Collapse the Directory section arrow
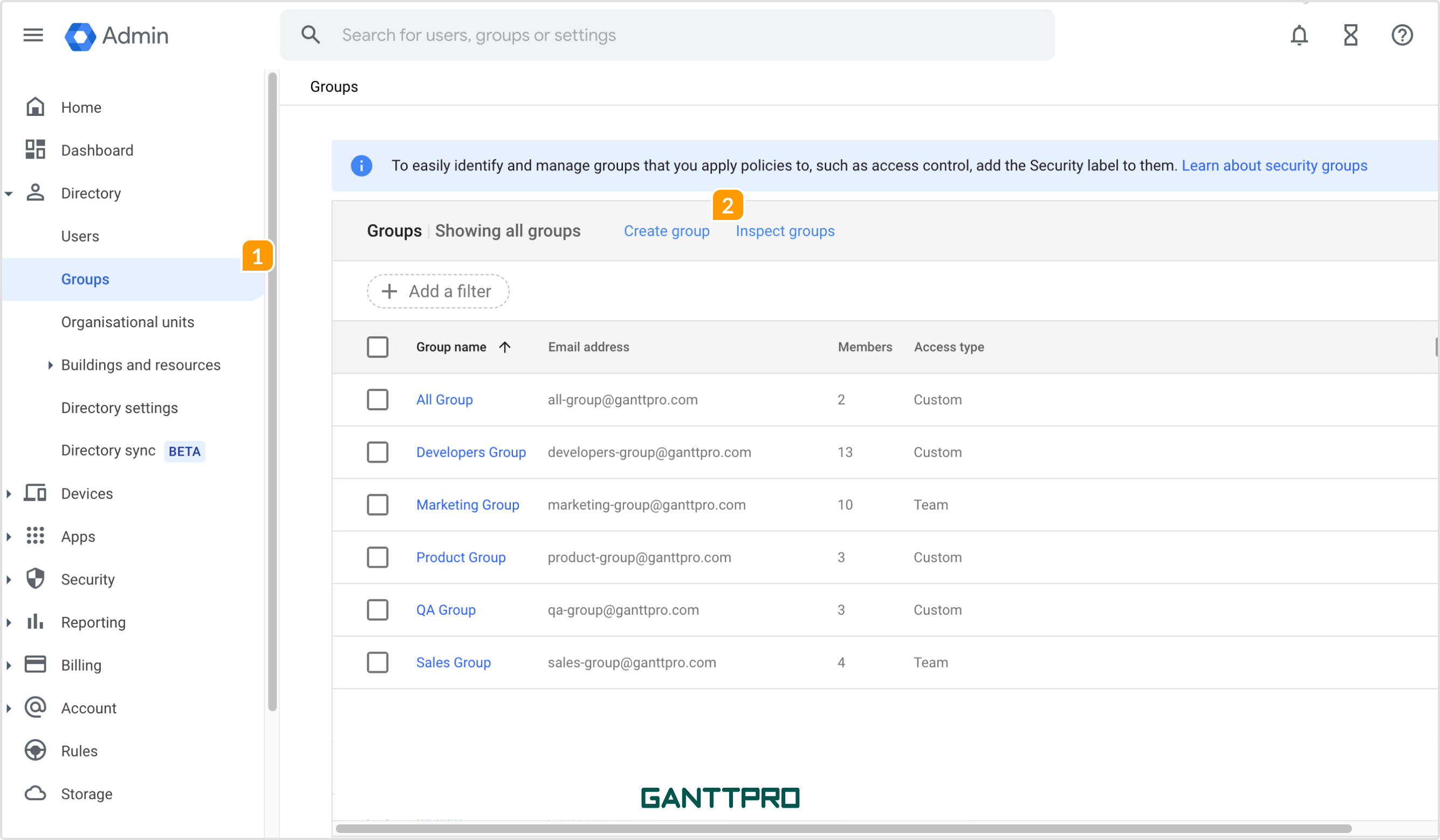This screenshot has height=840, width=1440. click(9, 194)
